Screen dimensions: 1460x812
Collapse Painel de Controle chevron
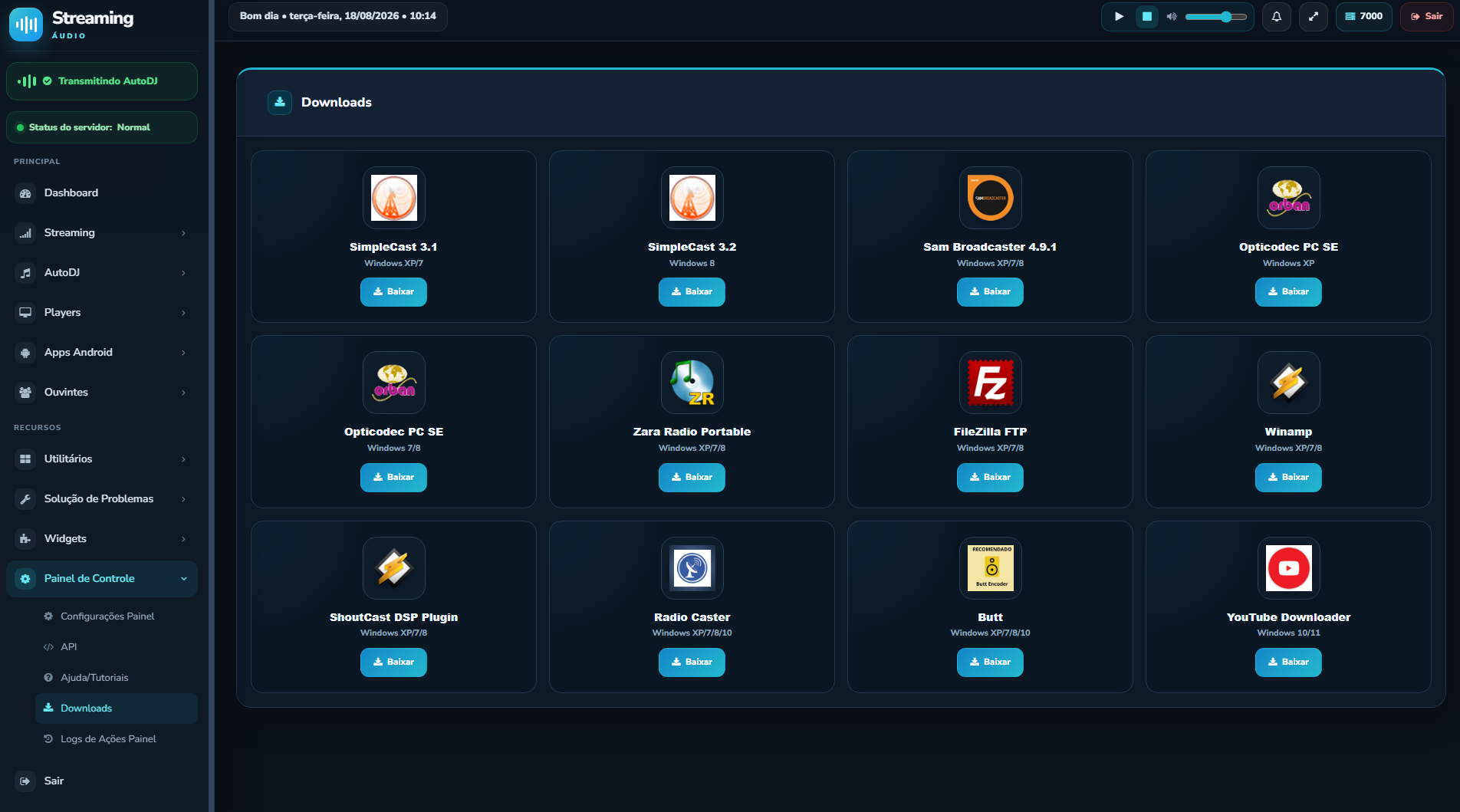coord(183,579)
